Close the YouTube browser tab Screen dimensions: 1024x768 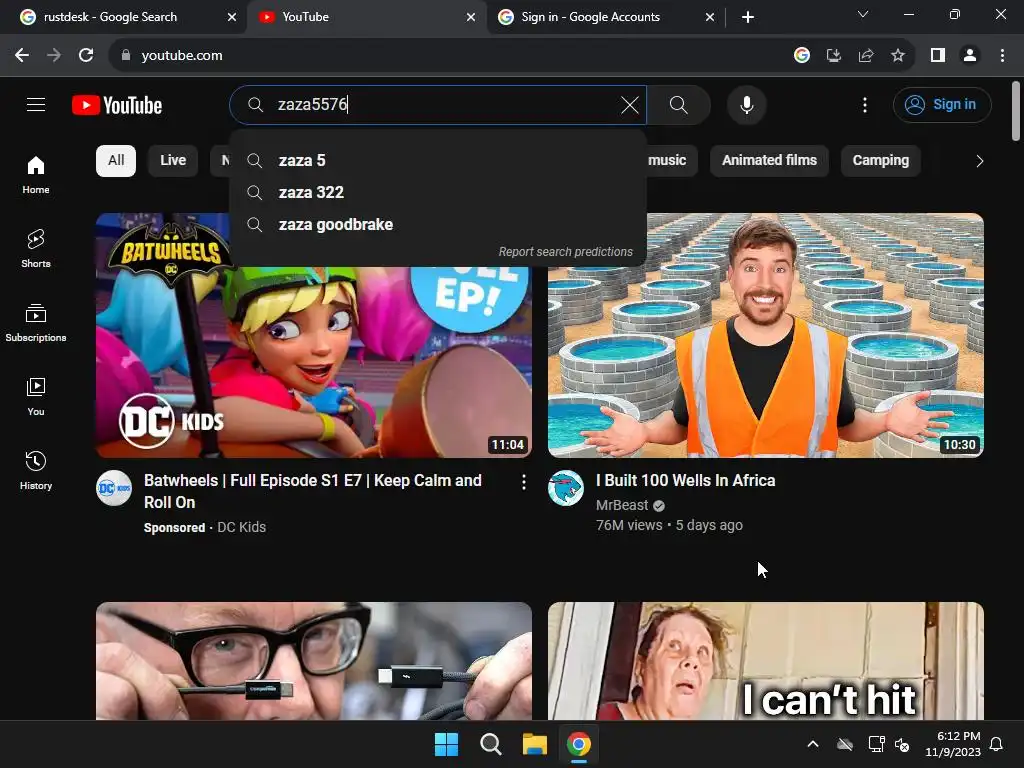470,17
